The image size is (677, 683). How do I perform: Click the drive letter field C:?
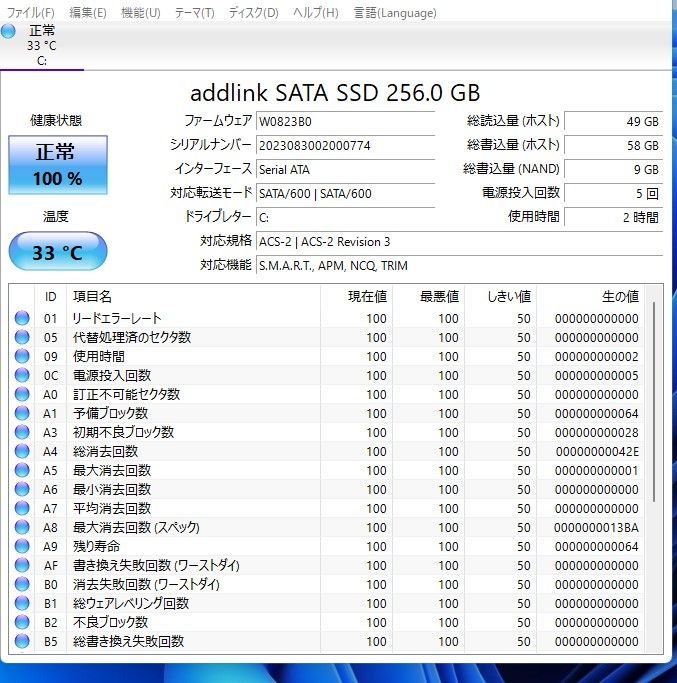pyautogui.click(x=345, y=217)
